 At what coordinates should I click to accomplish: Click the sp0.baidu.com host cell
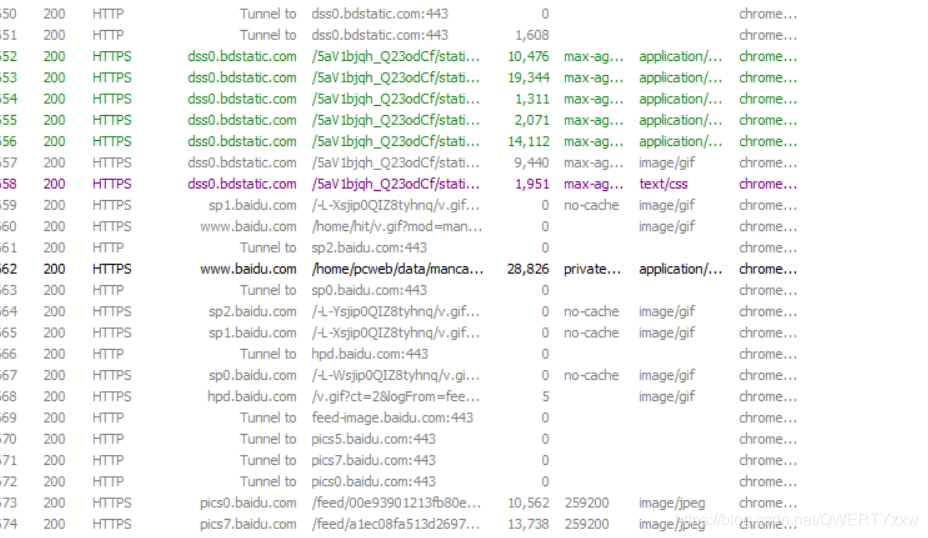point(252,376)
